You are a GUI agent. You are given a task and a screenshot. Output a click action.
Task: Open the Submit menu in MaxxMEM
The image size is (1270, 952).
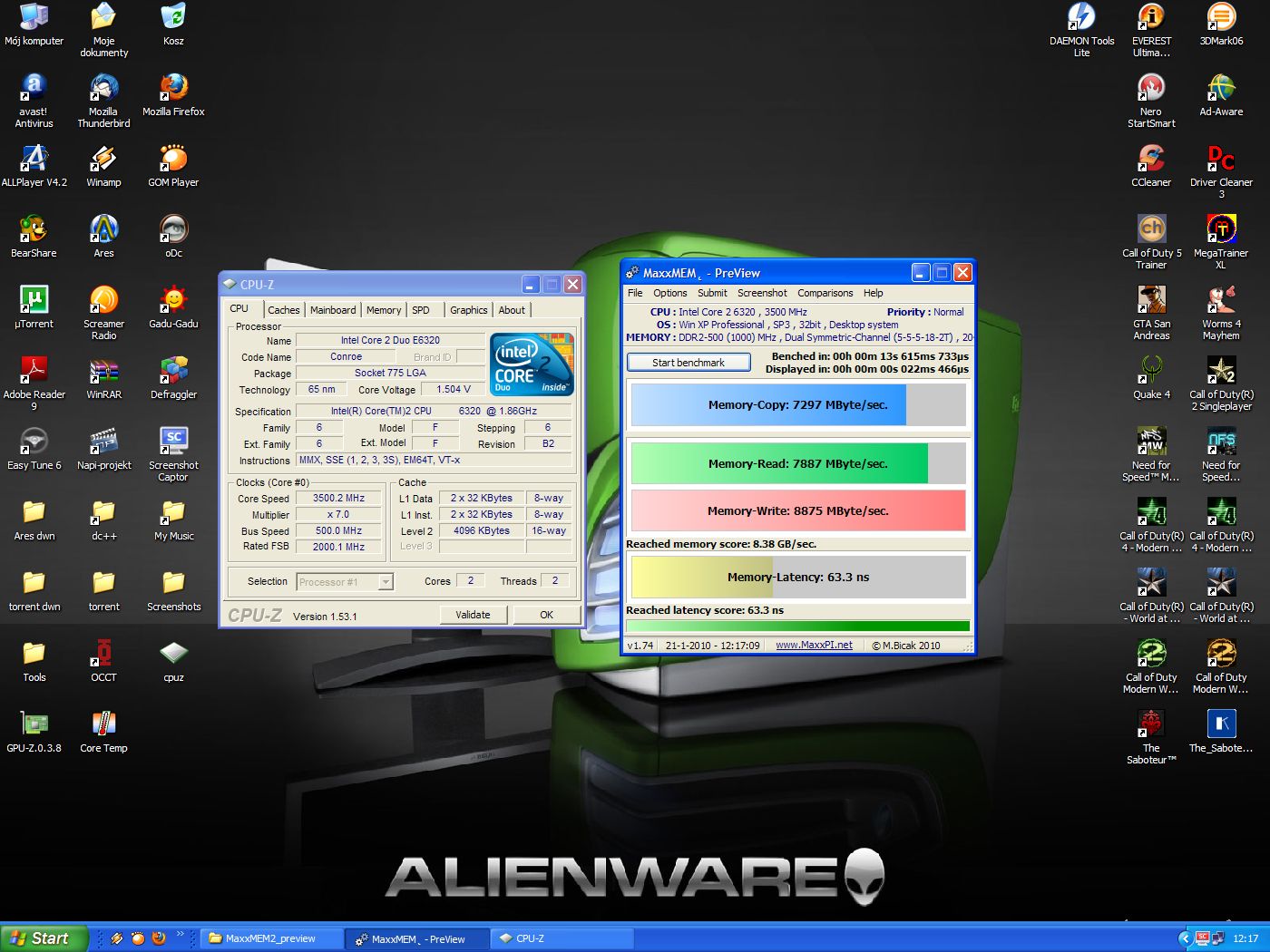(712, 293)
